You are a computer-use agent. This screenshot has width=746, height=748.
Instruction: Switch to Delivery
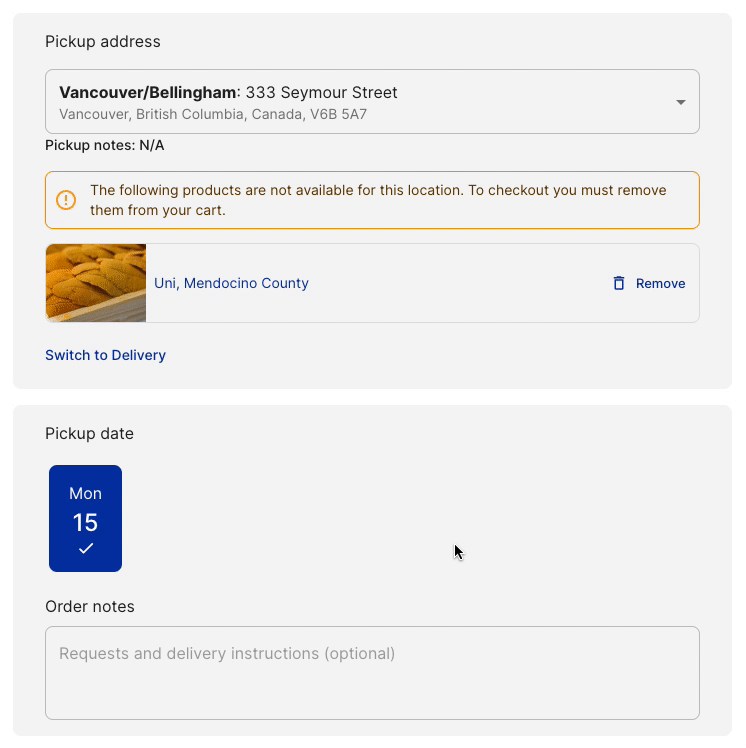105,355
